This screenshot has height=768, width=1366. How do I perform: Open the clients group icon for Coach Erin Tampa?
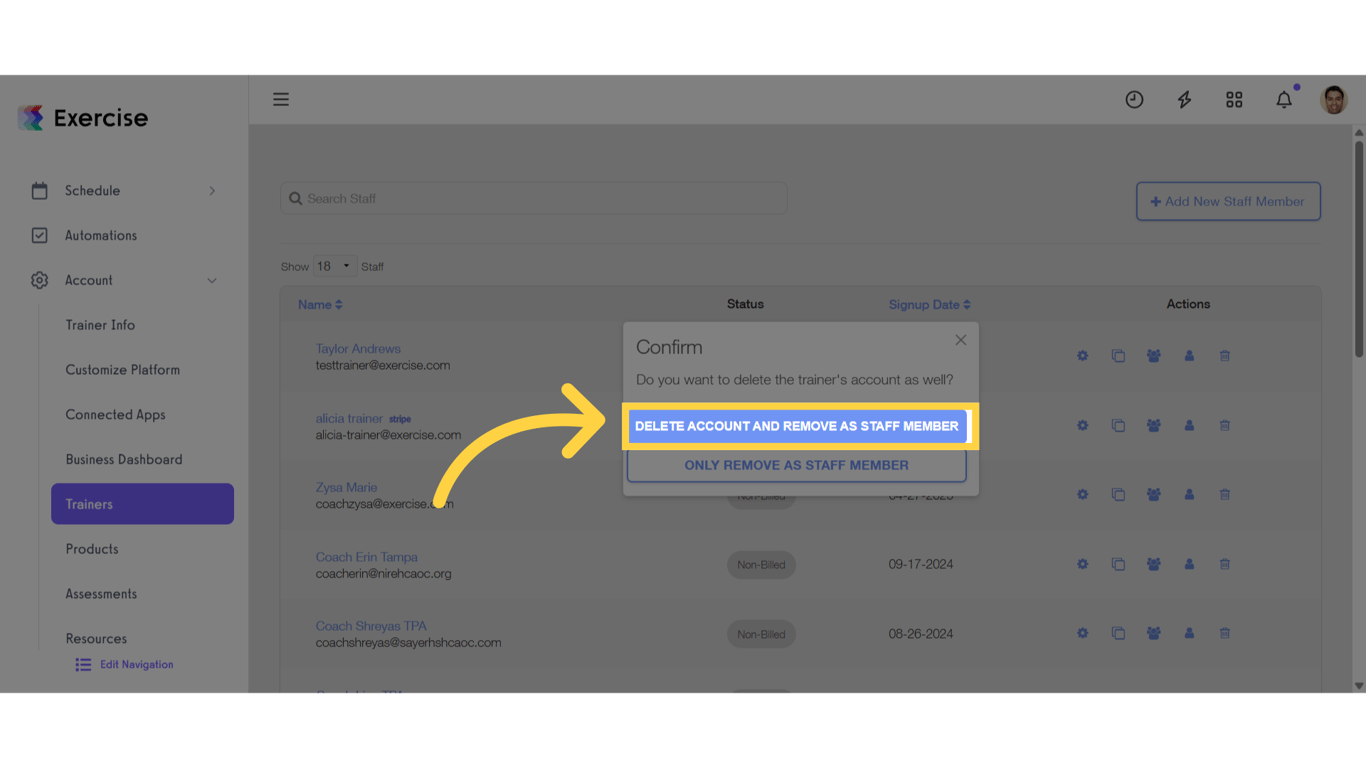[1153, 563]
